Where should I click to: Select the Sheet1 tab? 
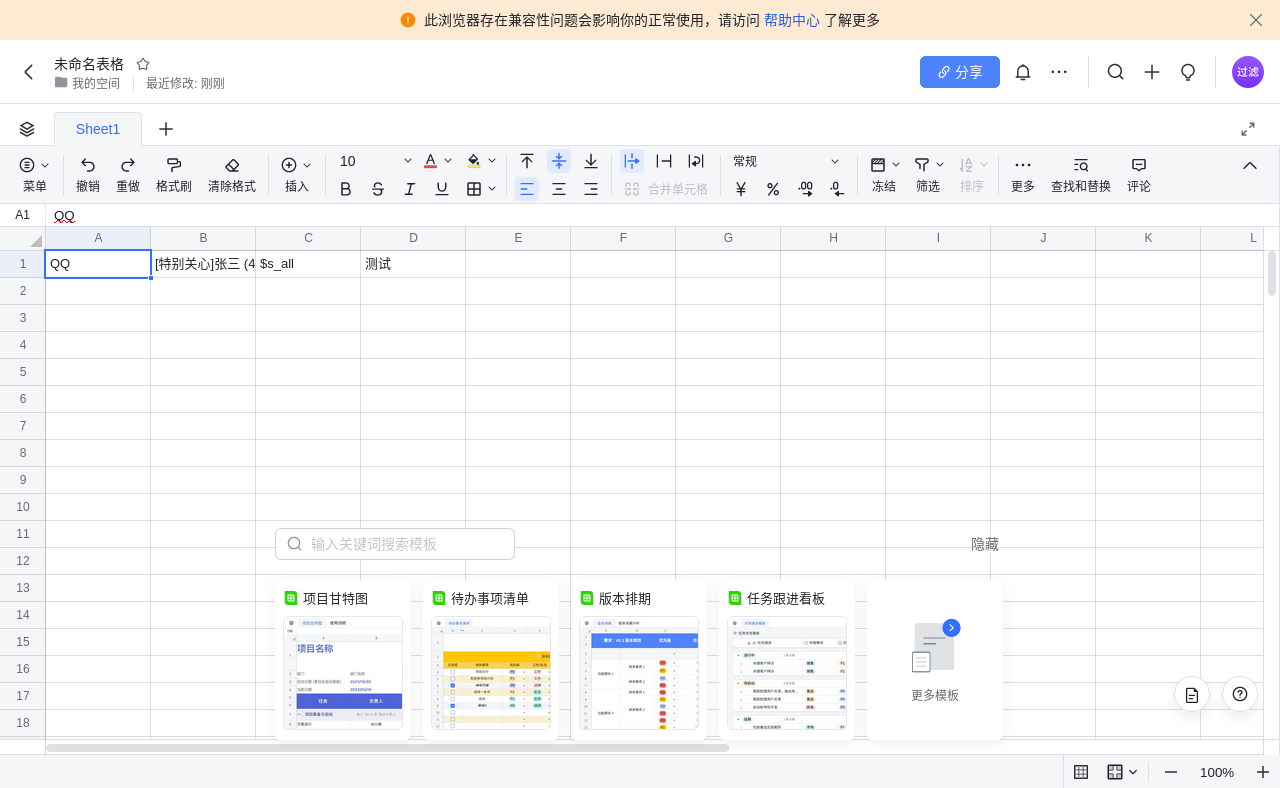(98, 129)
